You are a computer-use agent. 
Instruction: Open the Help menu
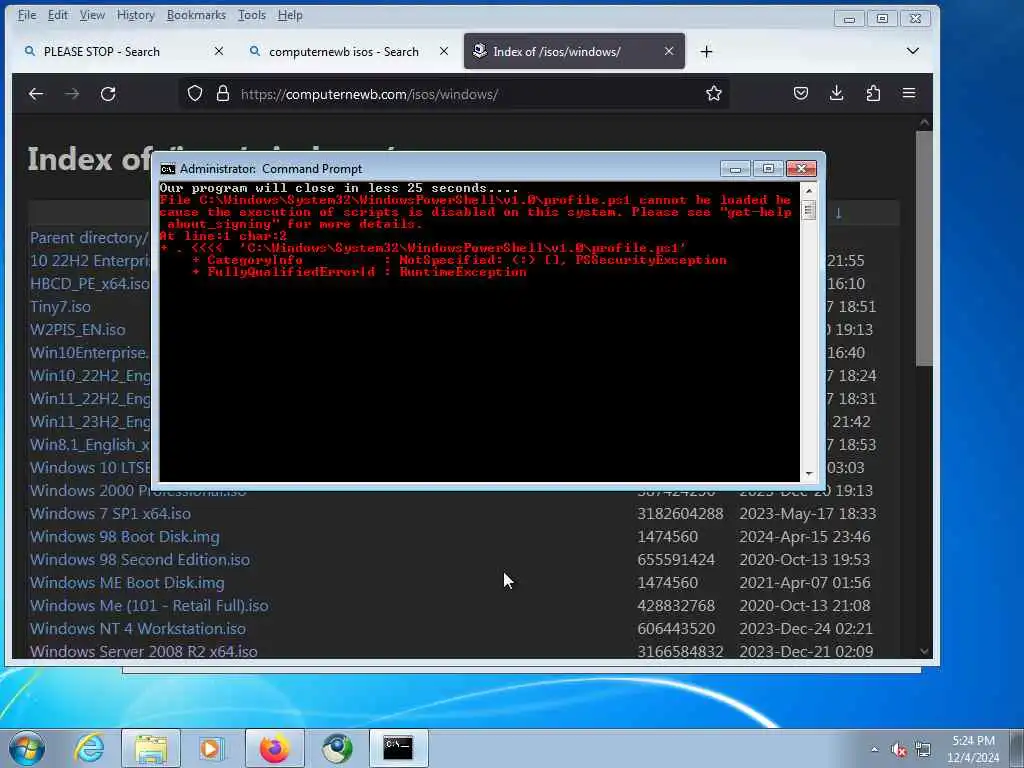click(x=290, y=15)
